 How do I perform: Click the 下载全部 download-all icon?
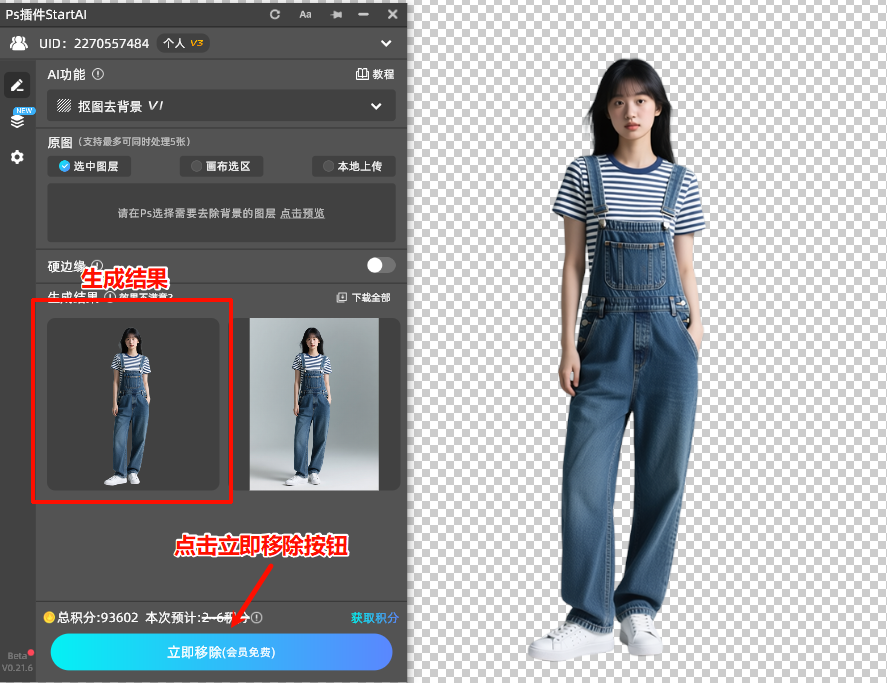click(341, 296)
